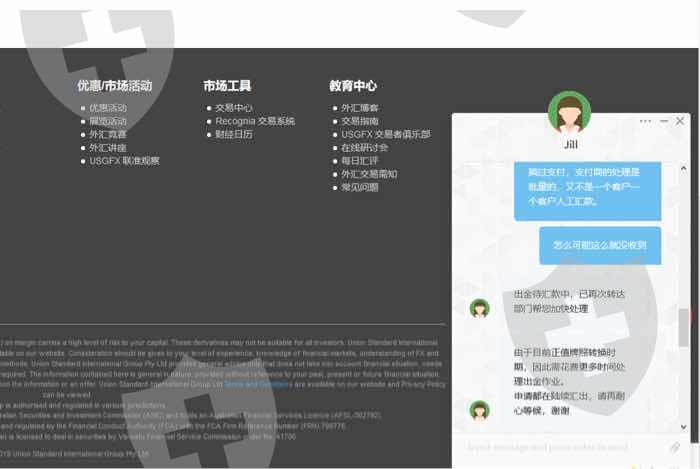Open the 交易指南 footer link
This screenshot has width=700, height=469.
point(360,121)
